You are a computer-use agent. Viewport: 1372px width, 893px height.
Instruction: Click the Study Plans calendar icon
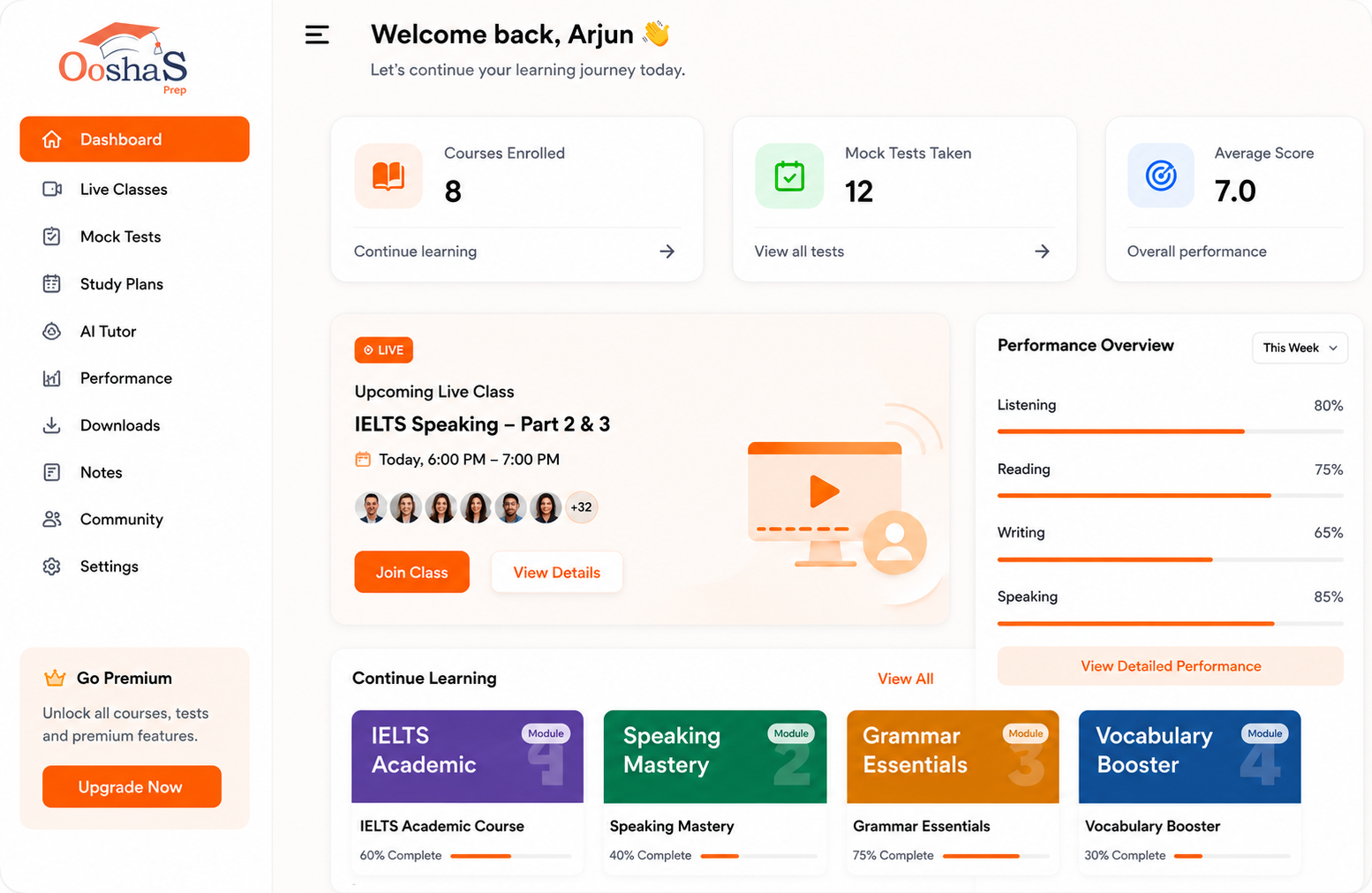point(52,283)
